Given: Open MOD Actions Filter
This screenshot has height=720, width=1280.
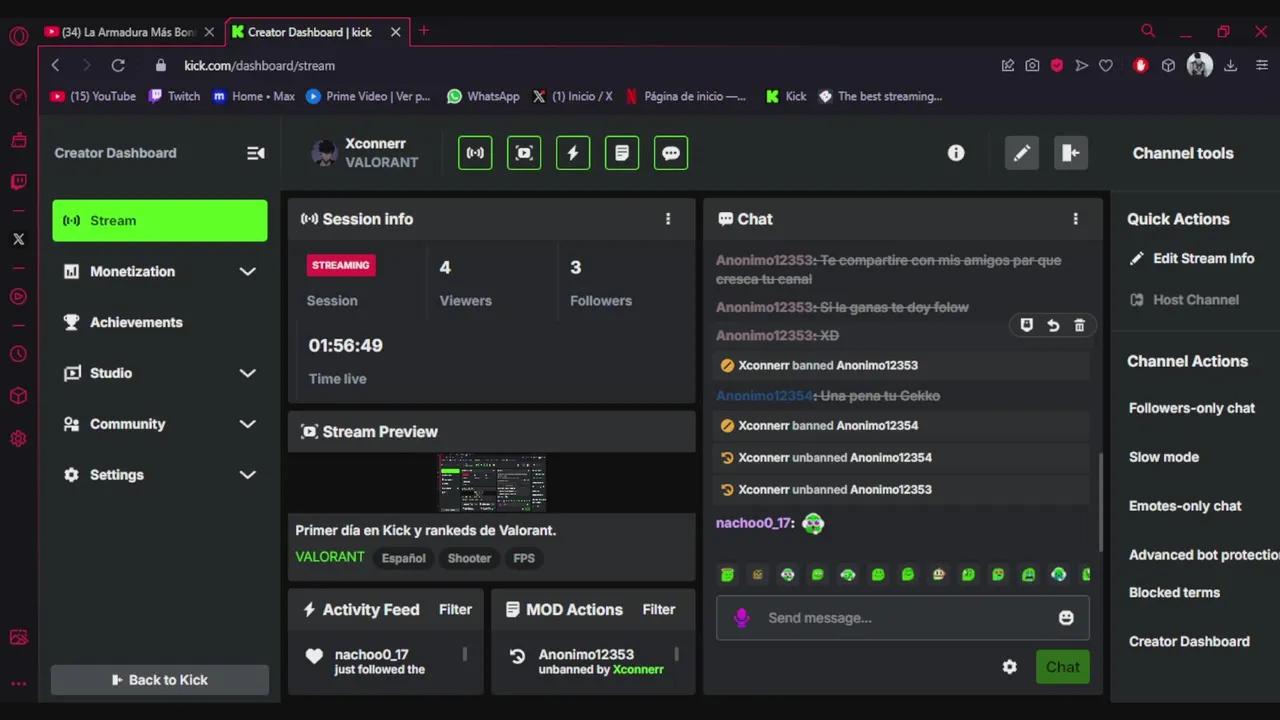Looking at the screenshot, I should coord(659,609).
